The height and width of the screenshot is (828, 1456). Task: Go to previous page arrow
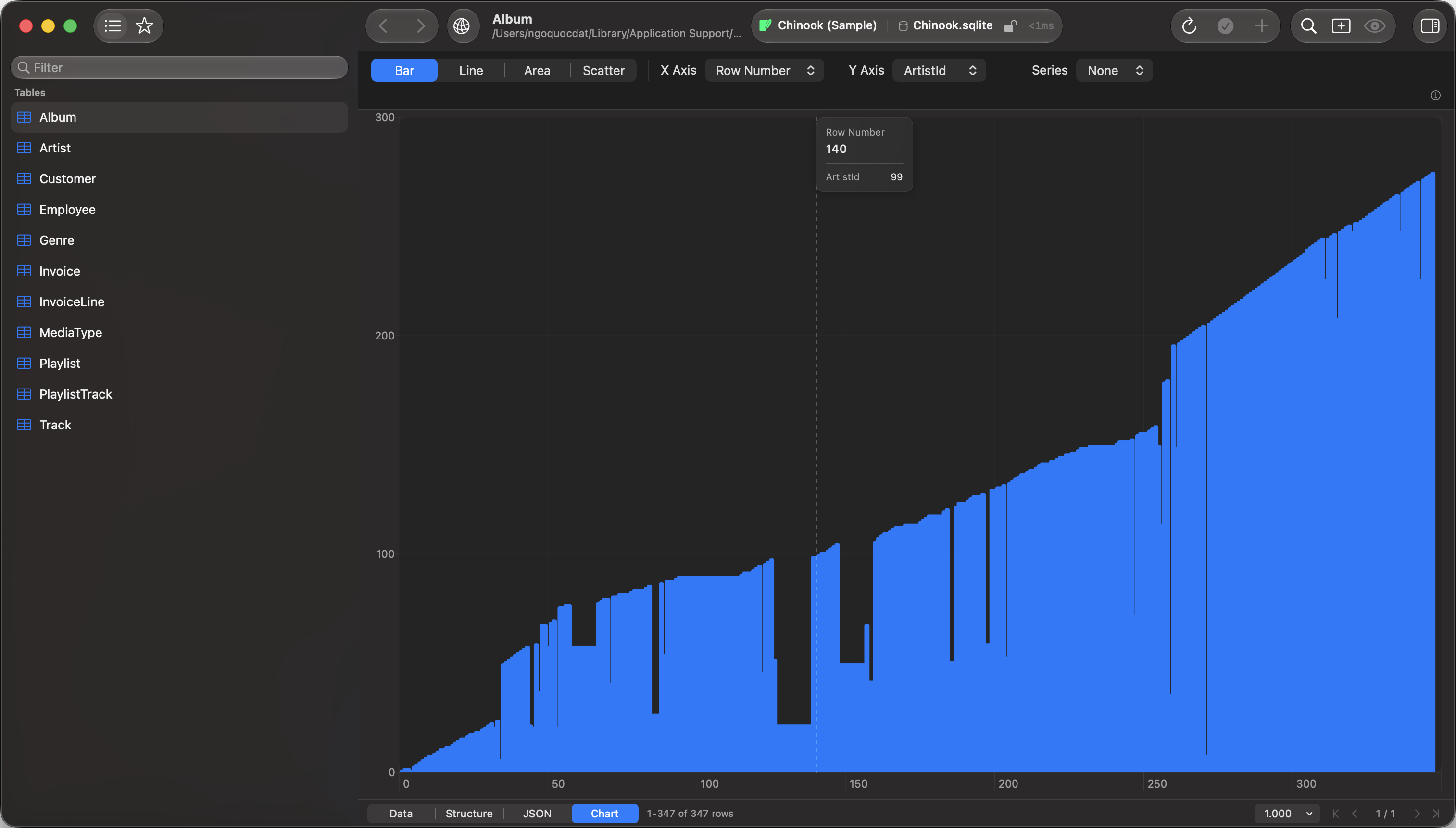coord(1355,813)
